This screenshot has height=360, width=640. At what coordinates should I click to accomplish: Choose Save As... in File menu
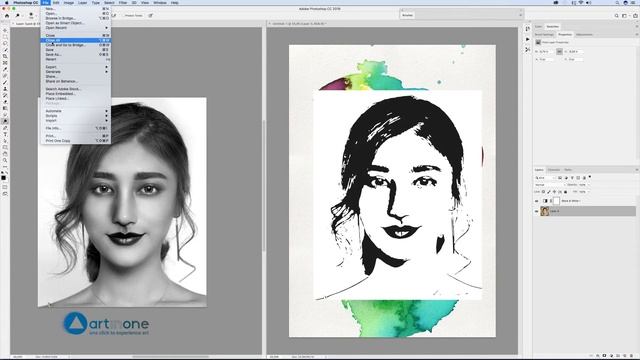point(76,55)
